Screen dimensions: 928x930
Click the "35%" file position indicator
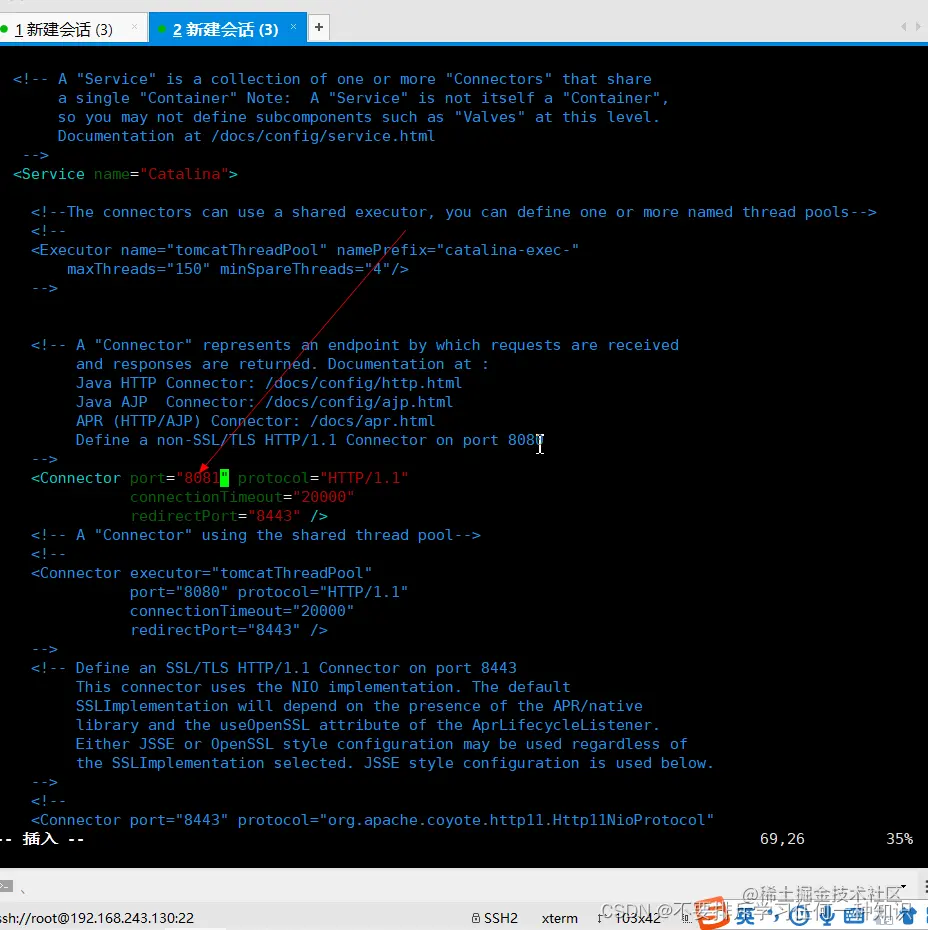tap(899, 839)
